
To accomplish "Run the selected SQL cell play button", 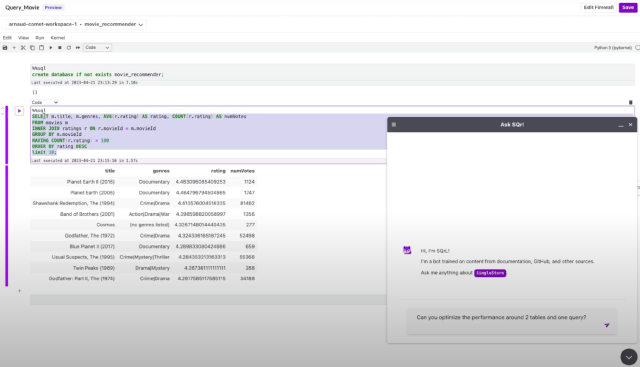I will click(19, 111).
